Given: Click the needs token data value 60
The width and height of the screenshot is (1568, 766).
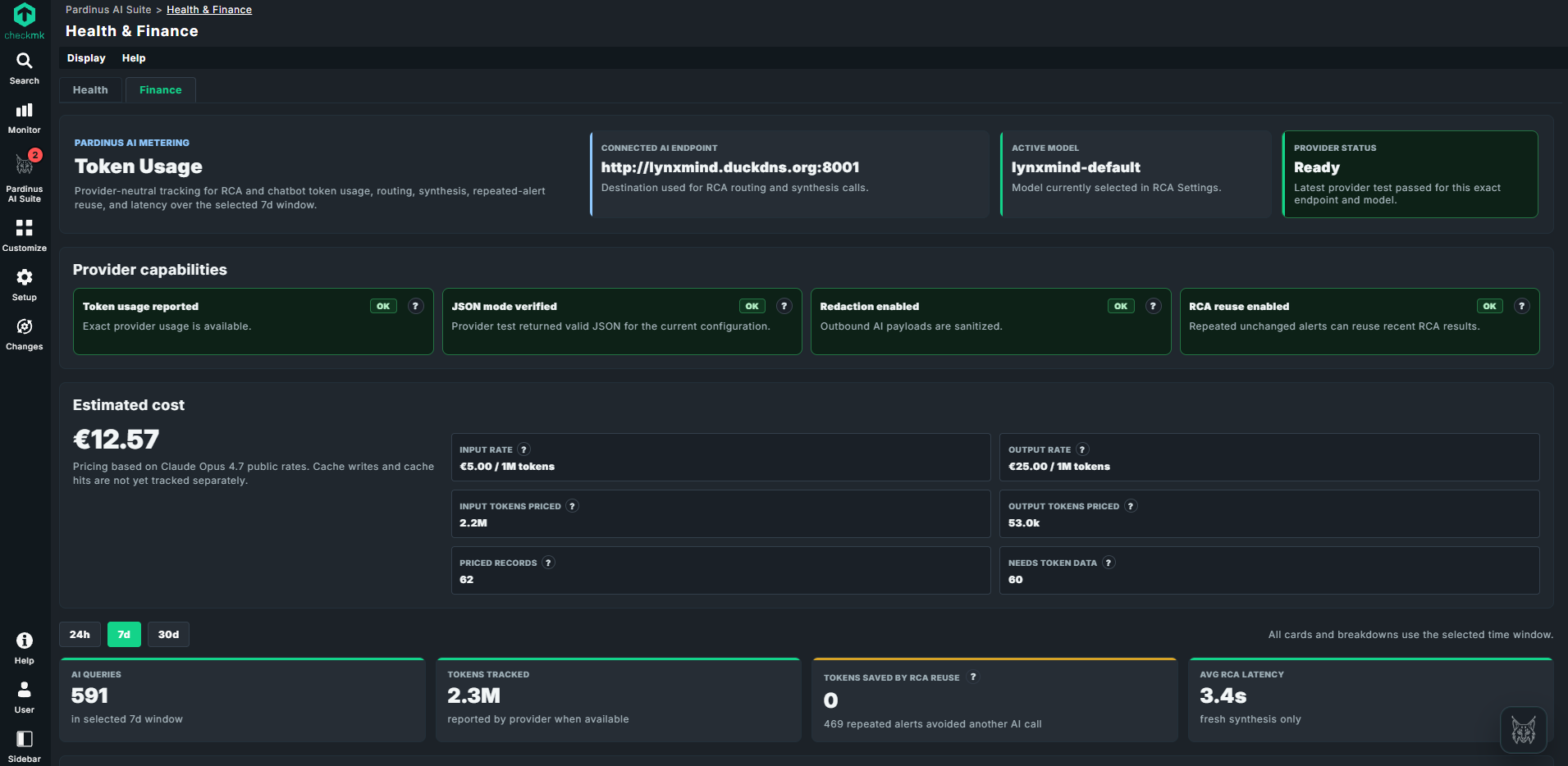Looking at the screenshot, I should pos(1016,580).
